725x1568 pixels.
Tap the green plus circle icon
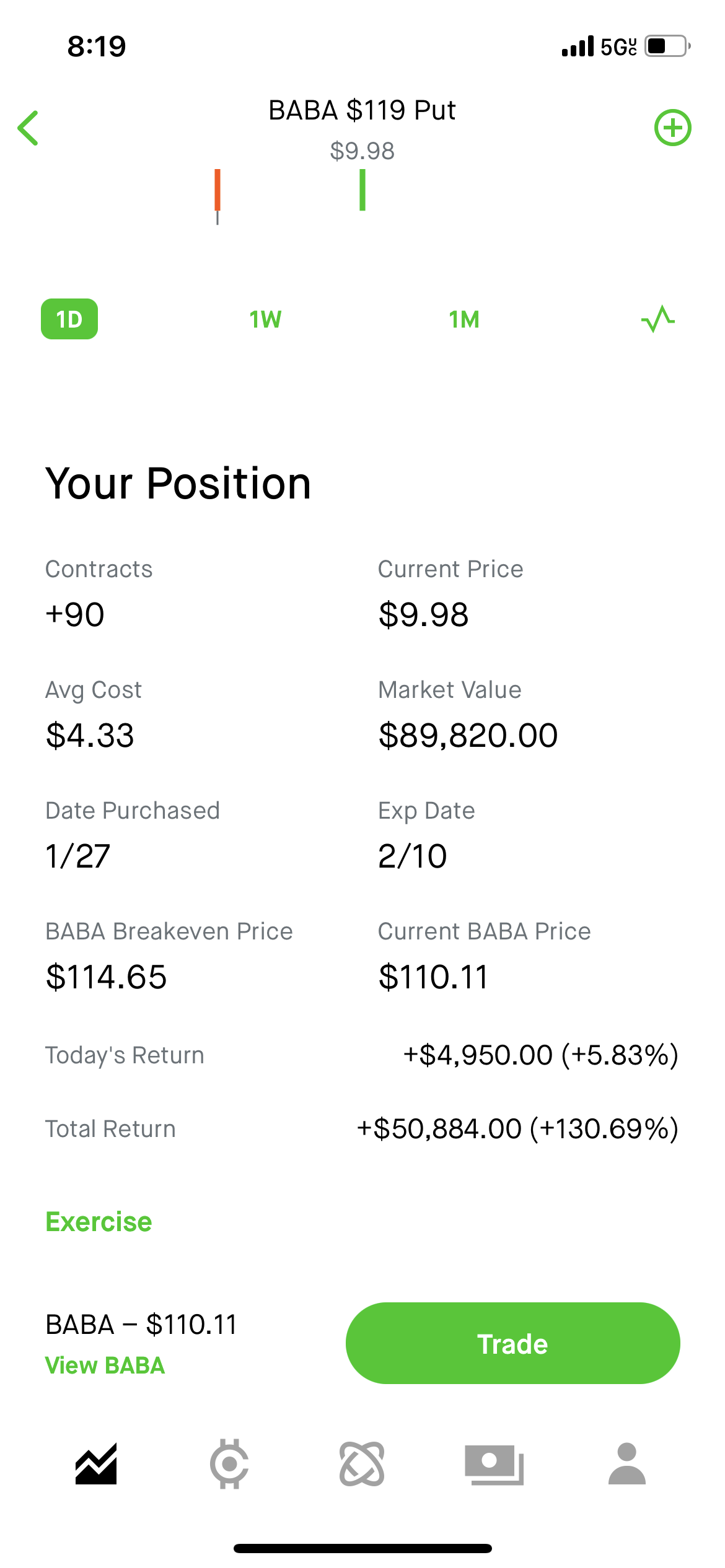tap(673, 128)
